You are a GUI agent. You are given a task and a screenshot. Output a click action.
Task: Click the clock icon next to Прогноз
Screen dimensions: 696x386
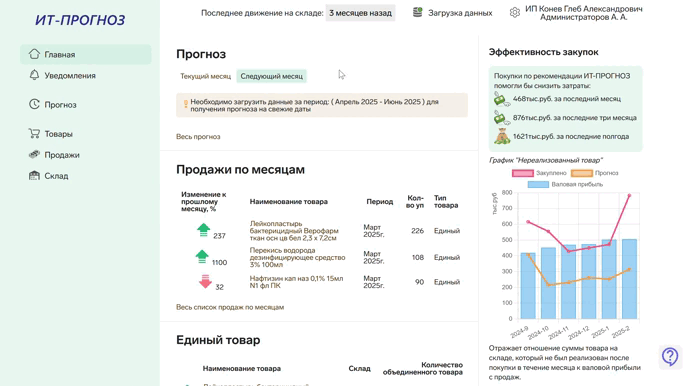point(34,104)
